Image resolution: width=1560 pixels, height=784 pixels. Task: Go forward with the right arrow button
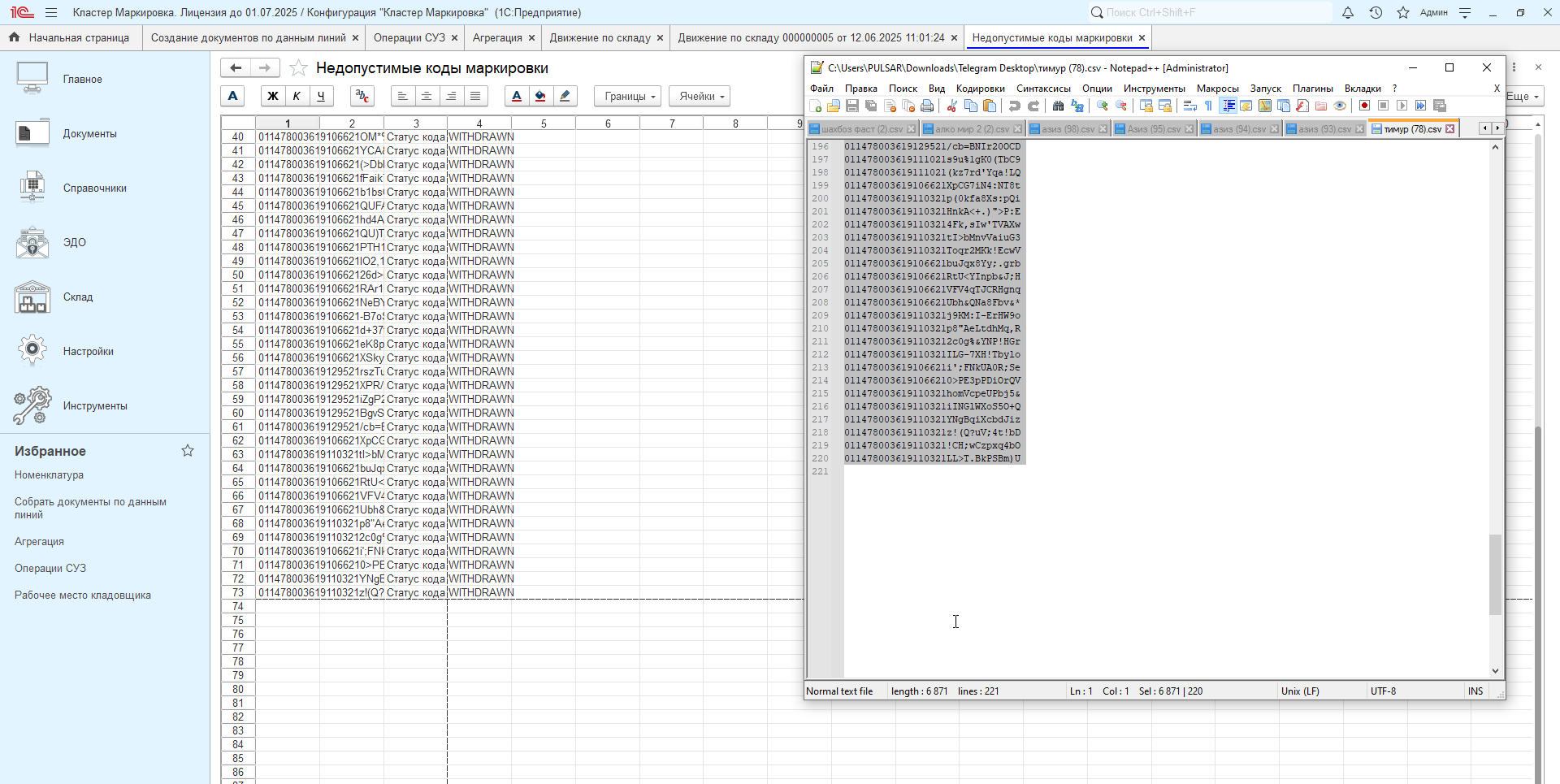pyautogui.click(x=265, y=67)
